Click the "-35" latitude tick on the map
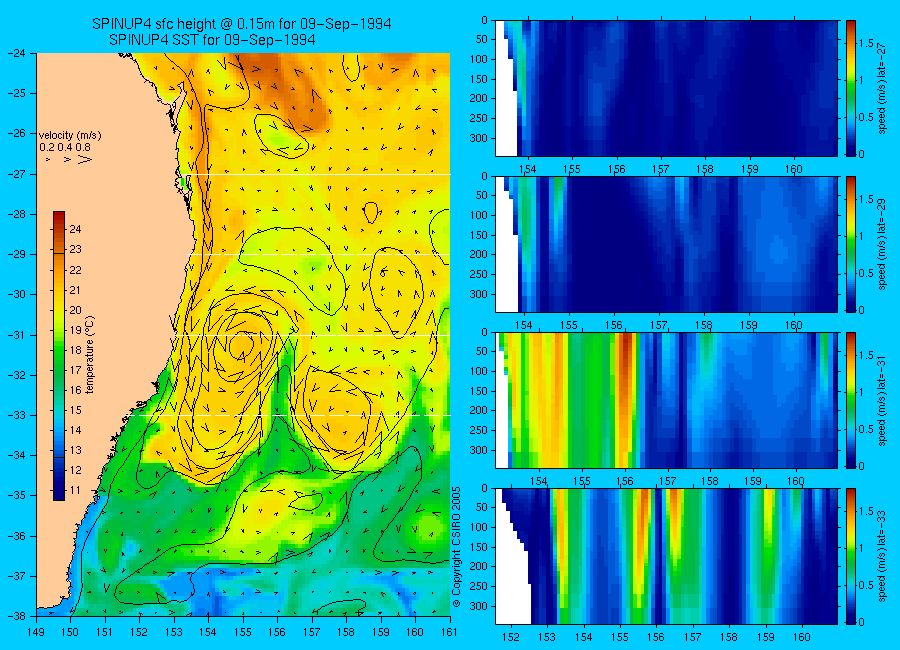Viewport: 900px width, 650px height. [x=16, y=495]
